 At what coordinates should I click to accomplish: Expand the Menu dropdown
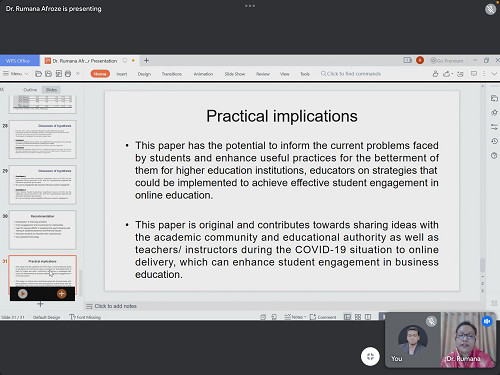click(x=16, y=74)
